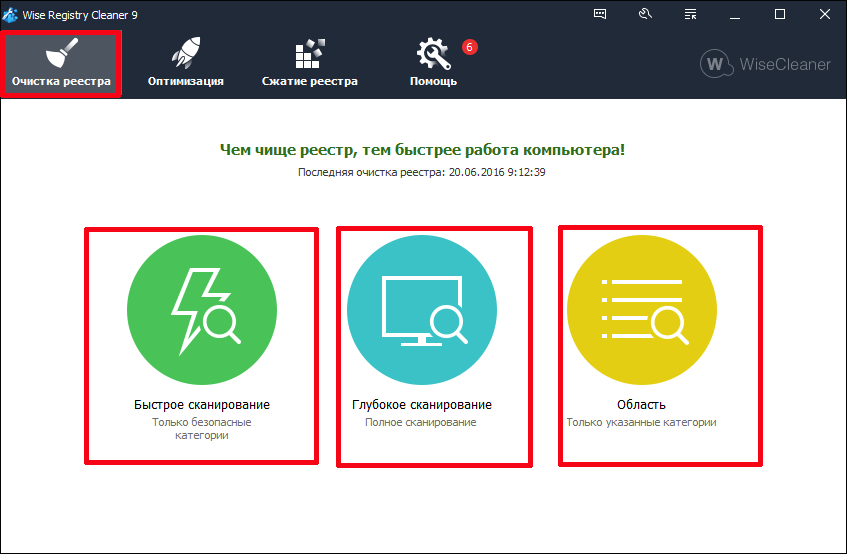Maximize the Wise Registry Cleaner window
The image size is (847, 554).
(x=780, y=14)
